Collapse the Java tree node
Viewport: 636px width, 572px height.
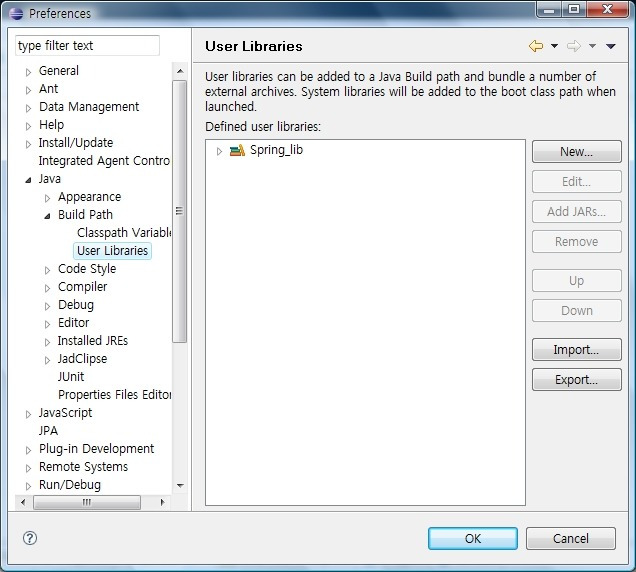coord(28,180)
